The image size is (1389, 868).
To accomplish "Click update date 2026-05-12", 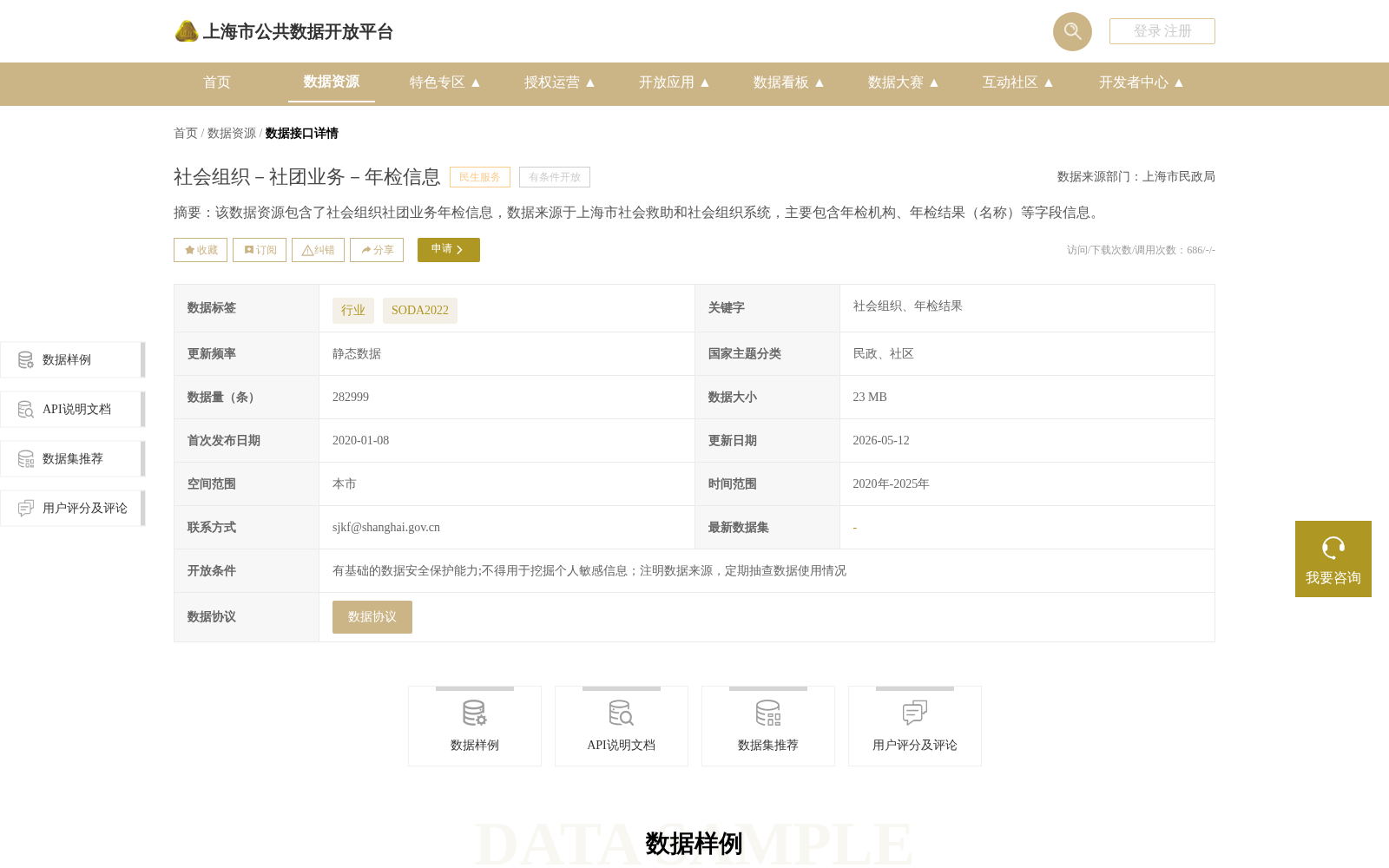I will 881,440.
